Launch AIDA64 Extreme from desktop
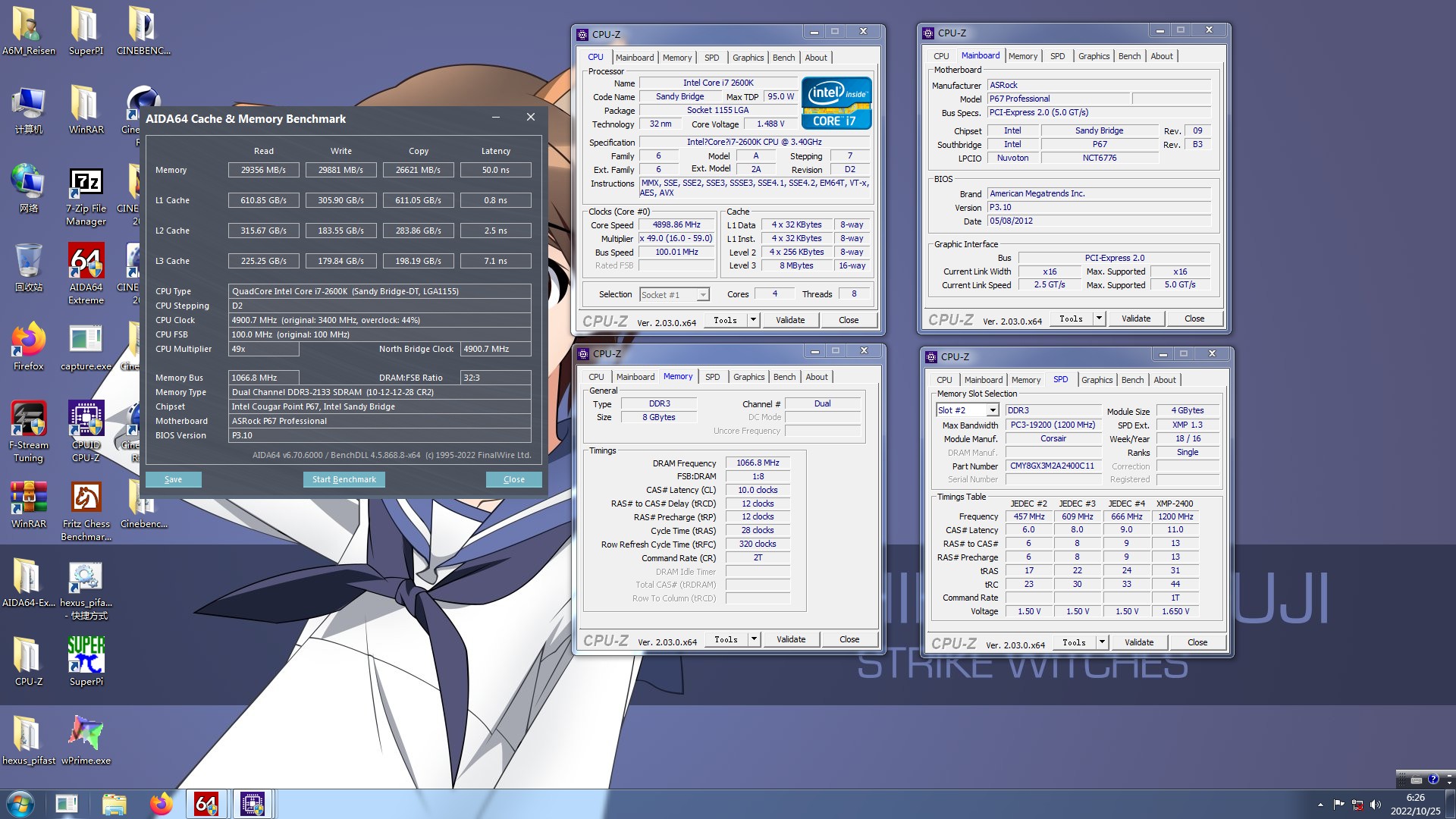Screen dimensions: 1456x819 click(x=86, y=274)
